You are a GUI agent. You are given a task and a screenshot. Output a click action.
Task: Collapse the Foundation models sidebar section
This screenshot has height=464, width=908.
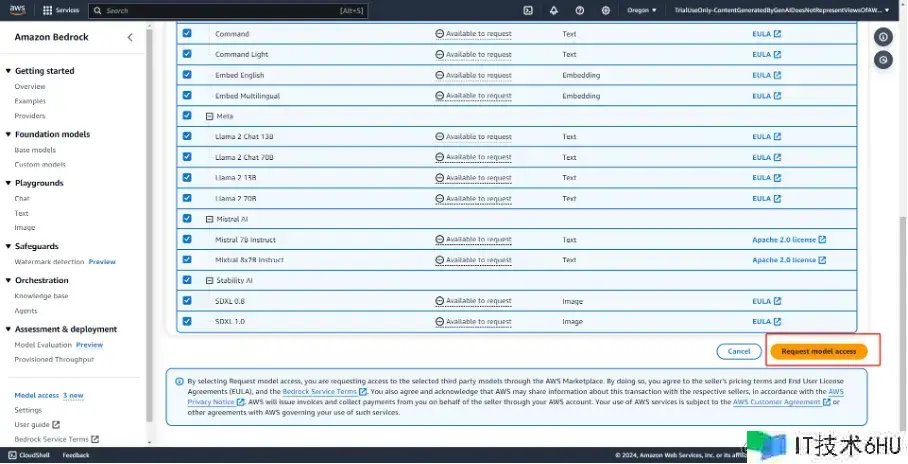9,134
